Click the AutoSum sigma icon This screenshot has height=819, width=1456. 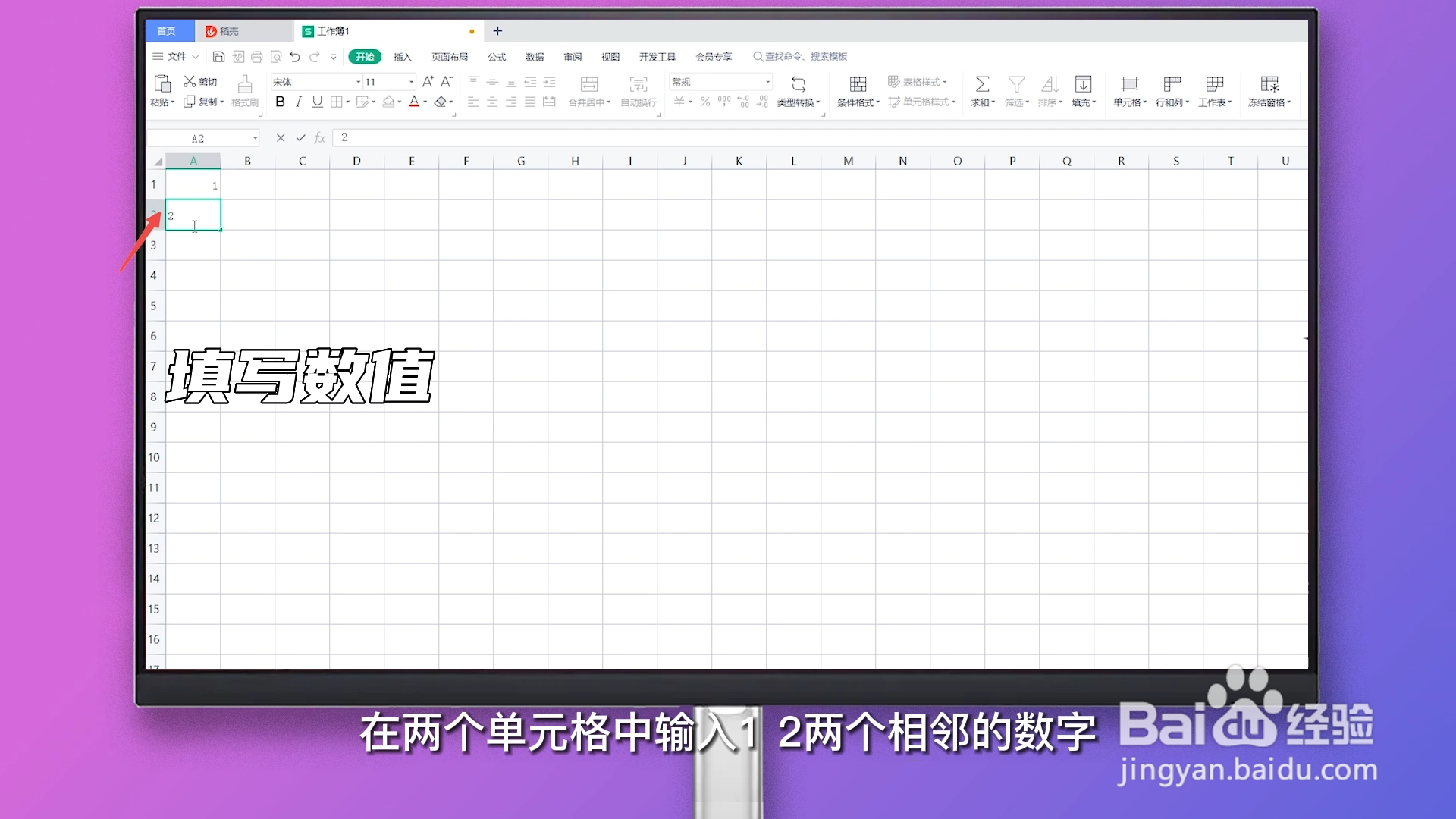982,84
